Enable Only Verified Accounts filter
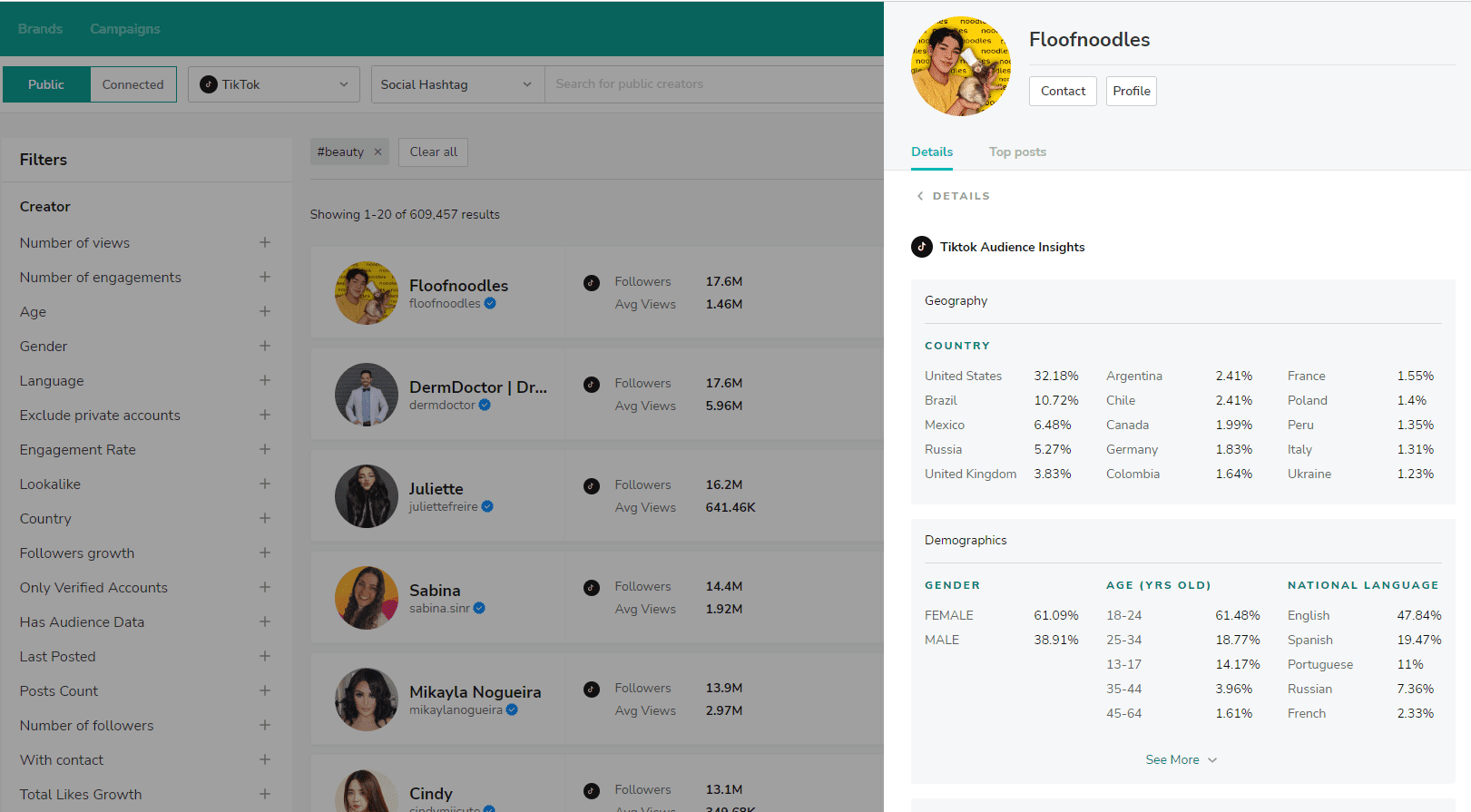This screenshot has height=812, width=1471. (264, 587)
